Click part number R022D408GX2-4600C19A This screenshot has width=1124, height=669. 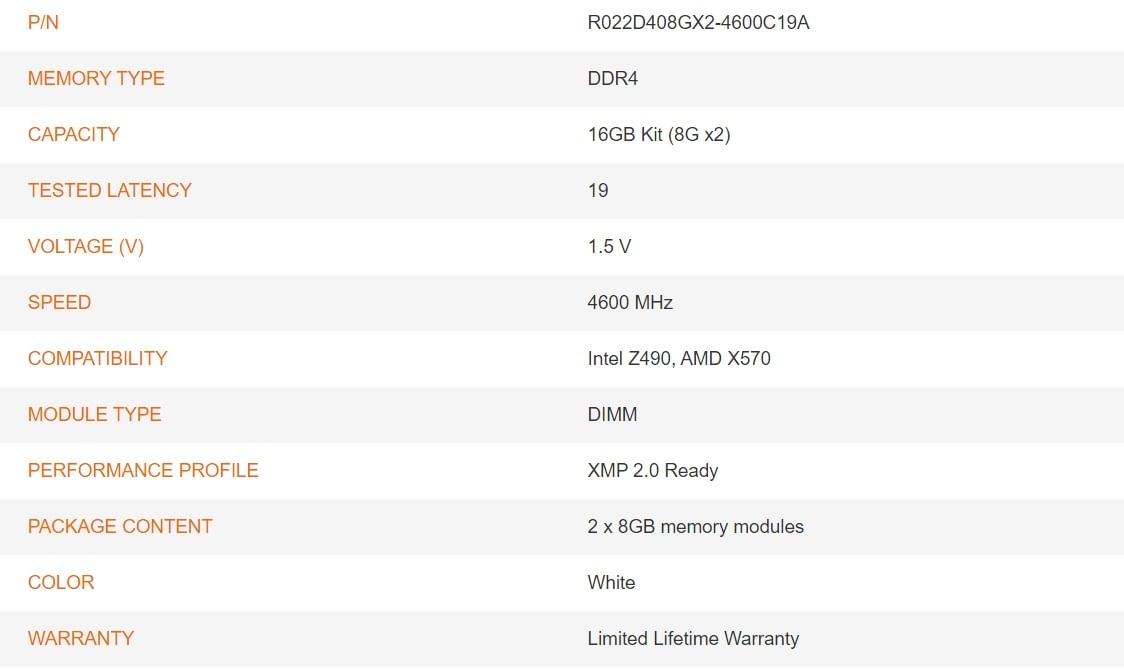(x=698, y=22)
